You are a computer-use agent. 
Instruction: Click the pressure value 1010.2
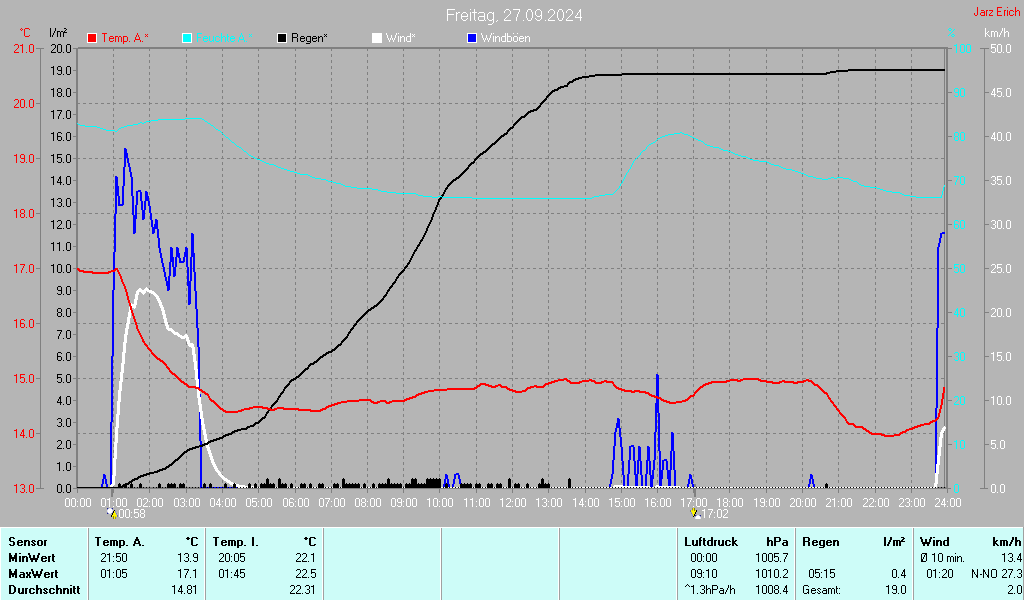coord(771,574)
